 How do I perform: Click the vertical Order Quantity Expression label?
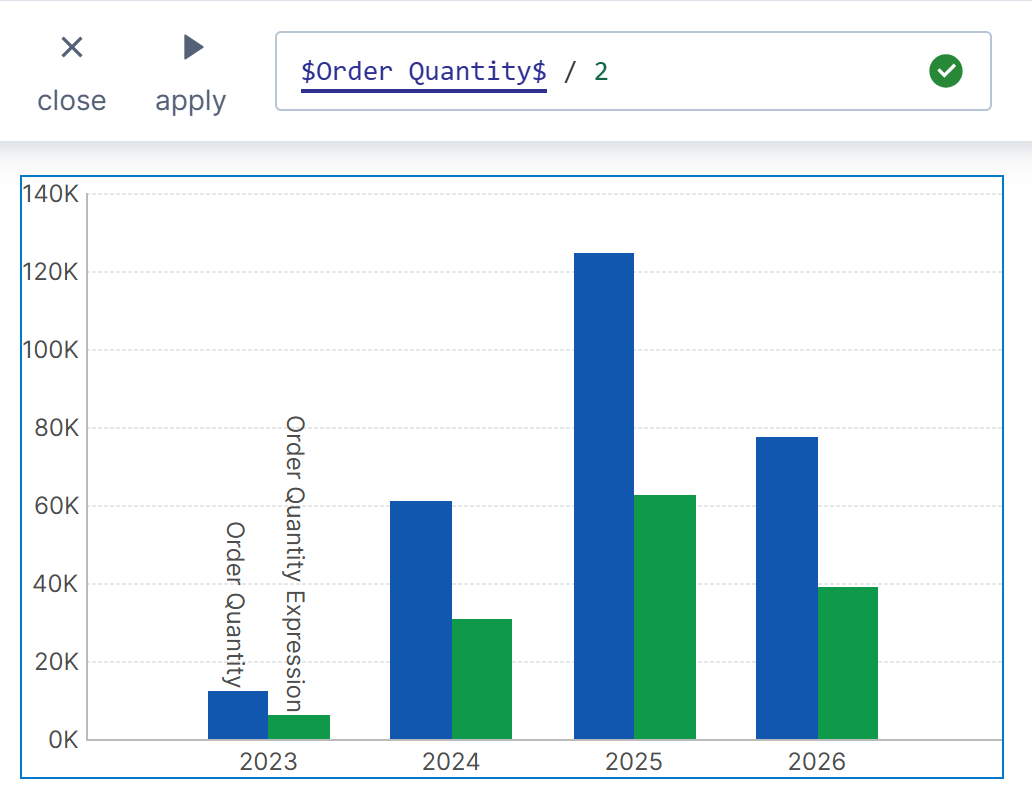tap(295, 563)
